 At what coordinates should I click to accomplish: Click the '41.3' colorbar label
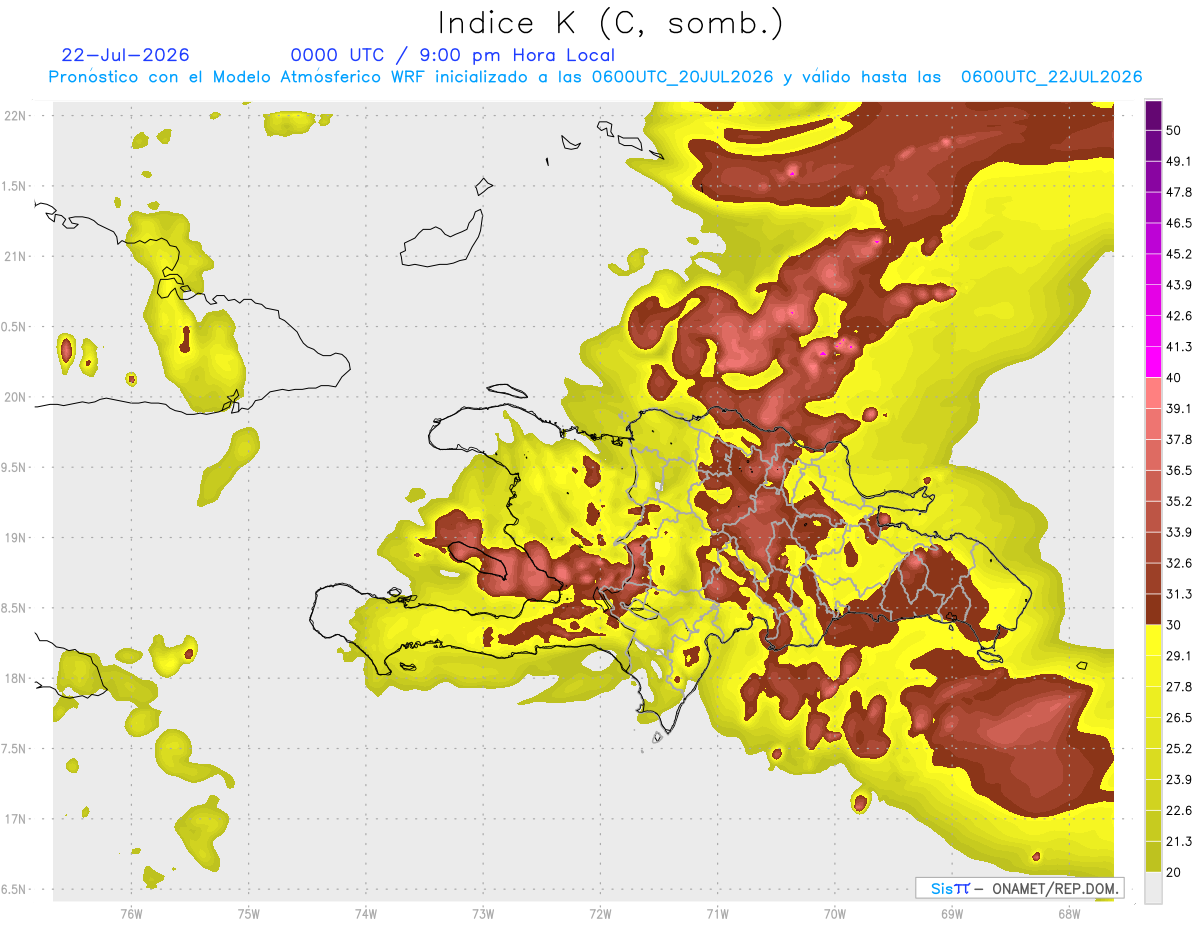1179,347
